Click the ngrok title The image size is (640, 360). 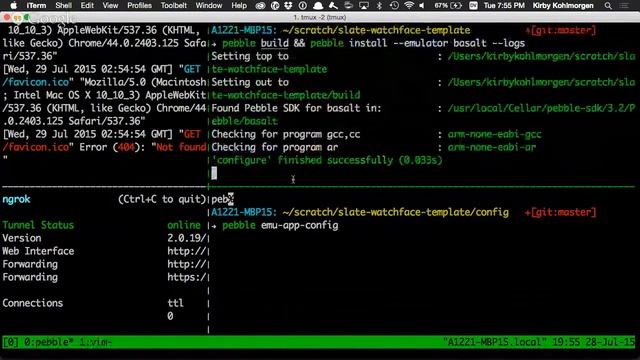tap(16, 199)
